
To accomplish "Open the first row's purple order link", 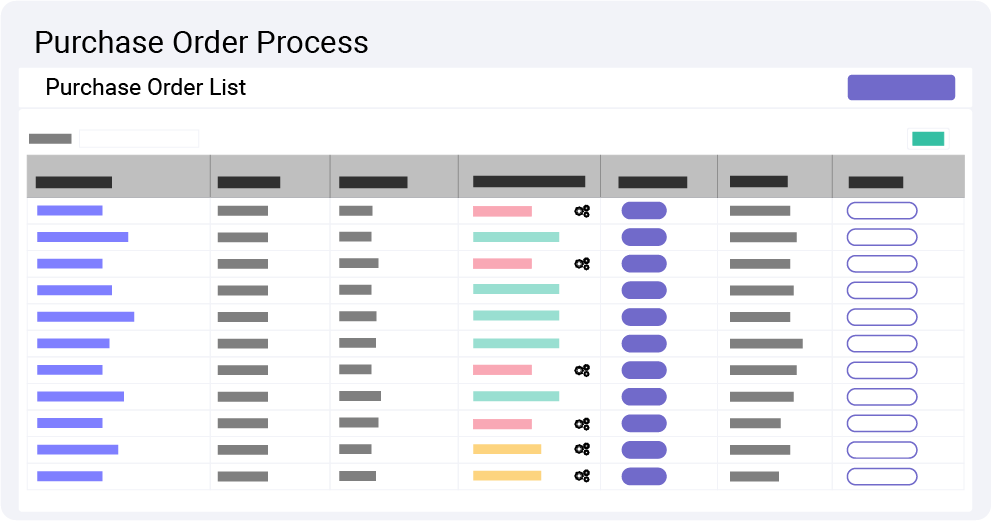I will tap(69, 210).
